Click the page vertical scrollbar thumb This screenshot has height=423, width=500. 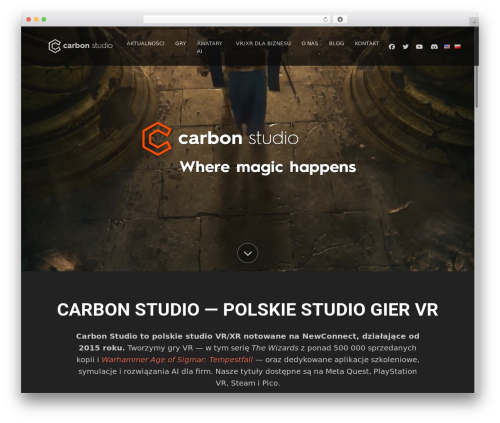(477, 87)
